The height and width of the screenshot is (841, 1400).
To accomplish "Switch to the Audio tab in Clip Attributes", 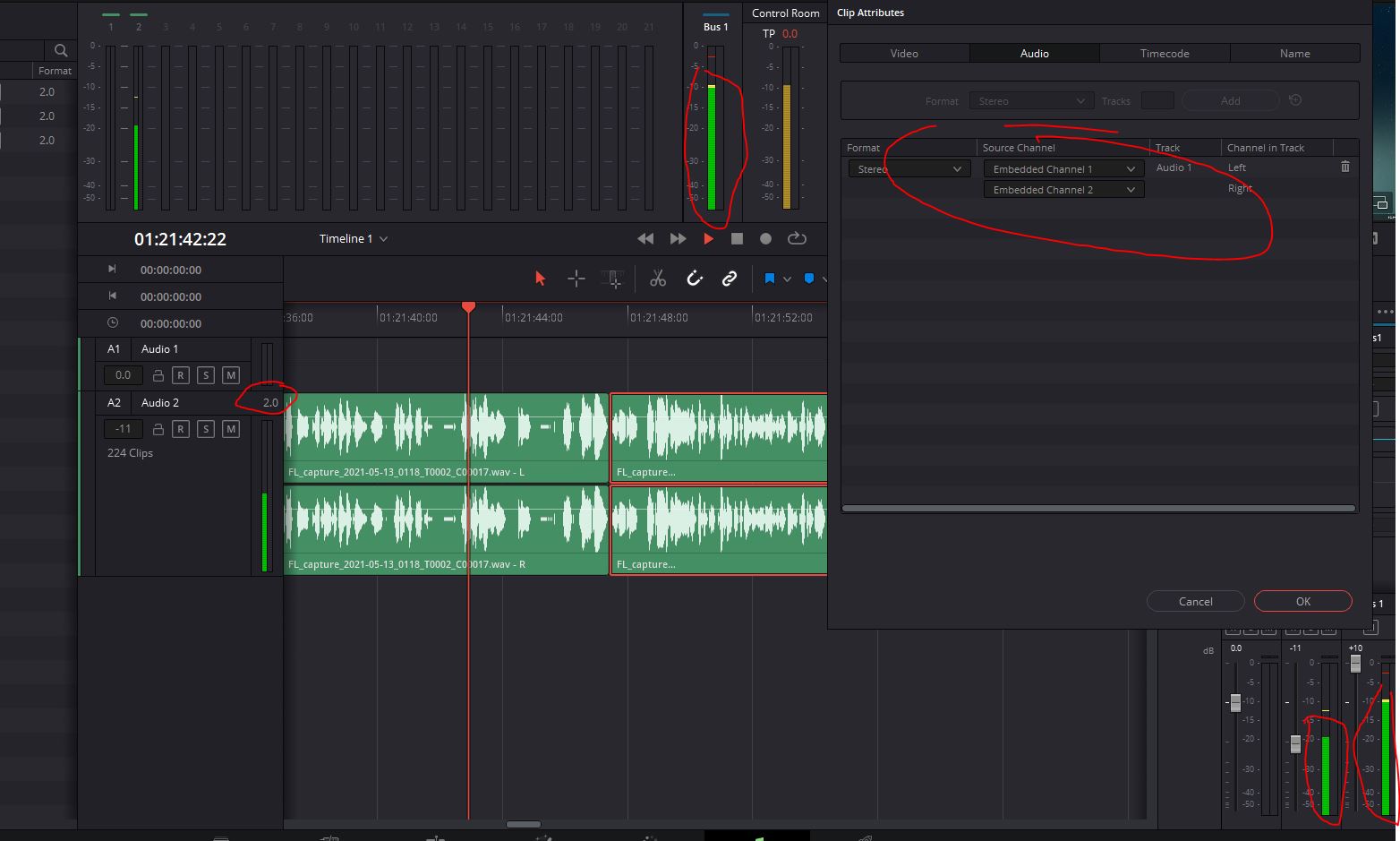I will pyautogui.click(x=1035, y=54).
